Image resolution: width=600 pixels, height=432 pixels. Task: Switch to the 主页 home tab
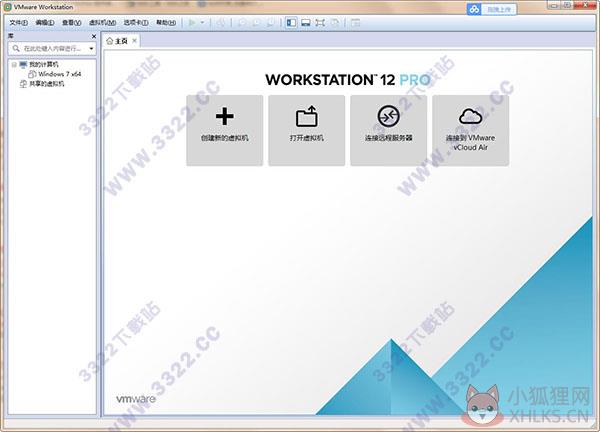[x=121, y=41]
